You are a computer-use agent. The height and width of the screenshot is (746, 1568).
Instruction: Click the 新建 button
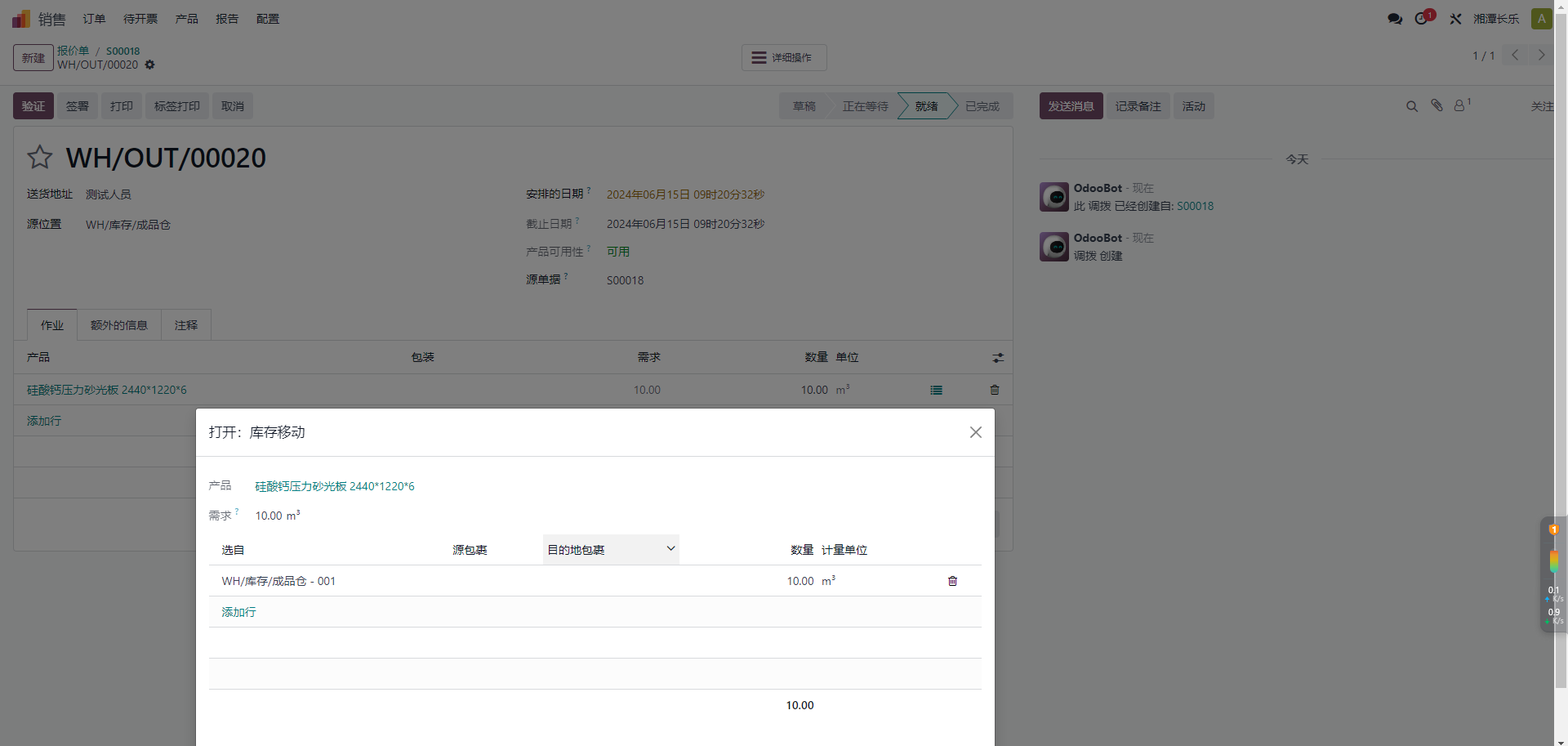[33, 58]
